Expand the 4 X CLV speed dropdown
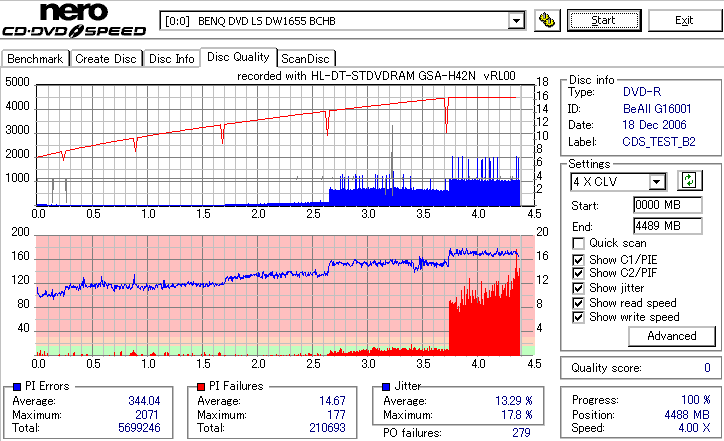 [x=656, y=181]
